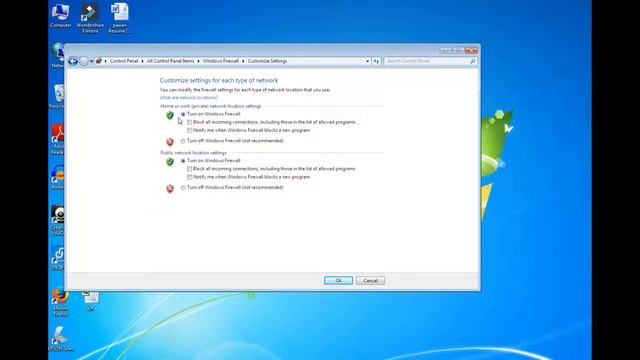Viewport: 640px width, 360px height.
Task: Select the Mozilla Firefox desktop shortcut
Action: (60, 302)
